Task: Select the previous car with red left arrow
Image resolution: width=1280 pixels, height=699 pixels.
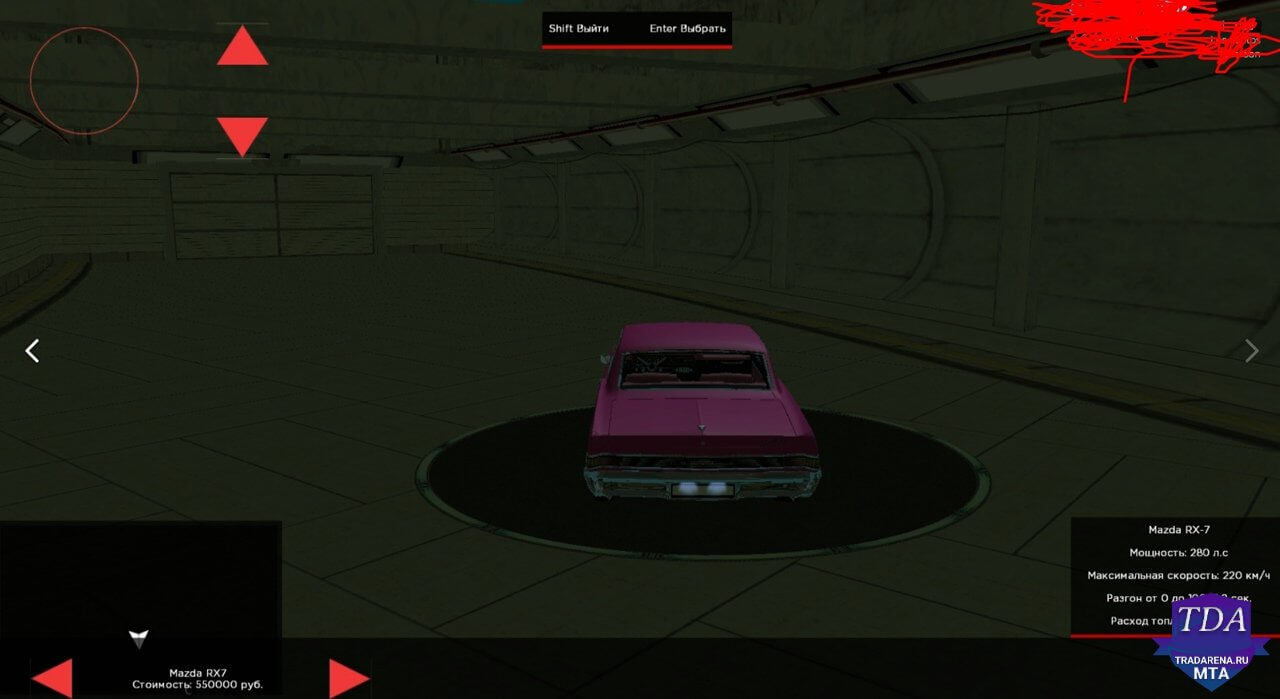Action: [52, 679]
